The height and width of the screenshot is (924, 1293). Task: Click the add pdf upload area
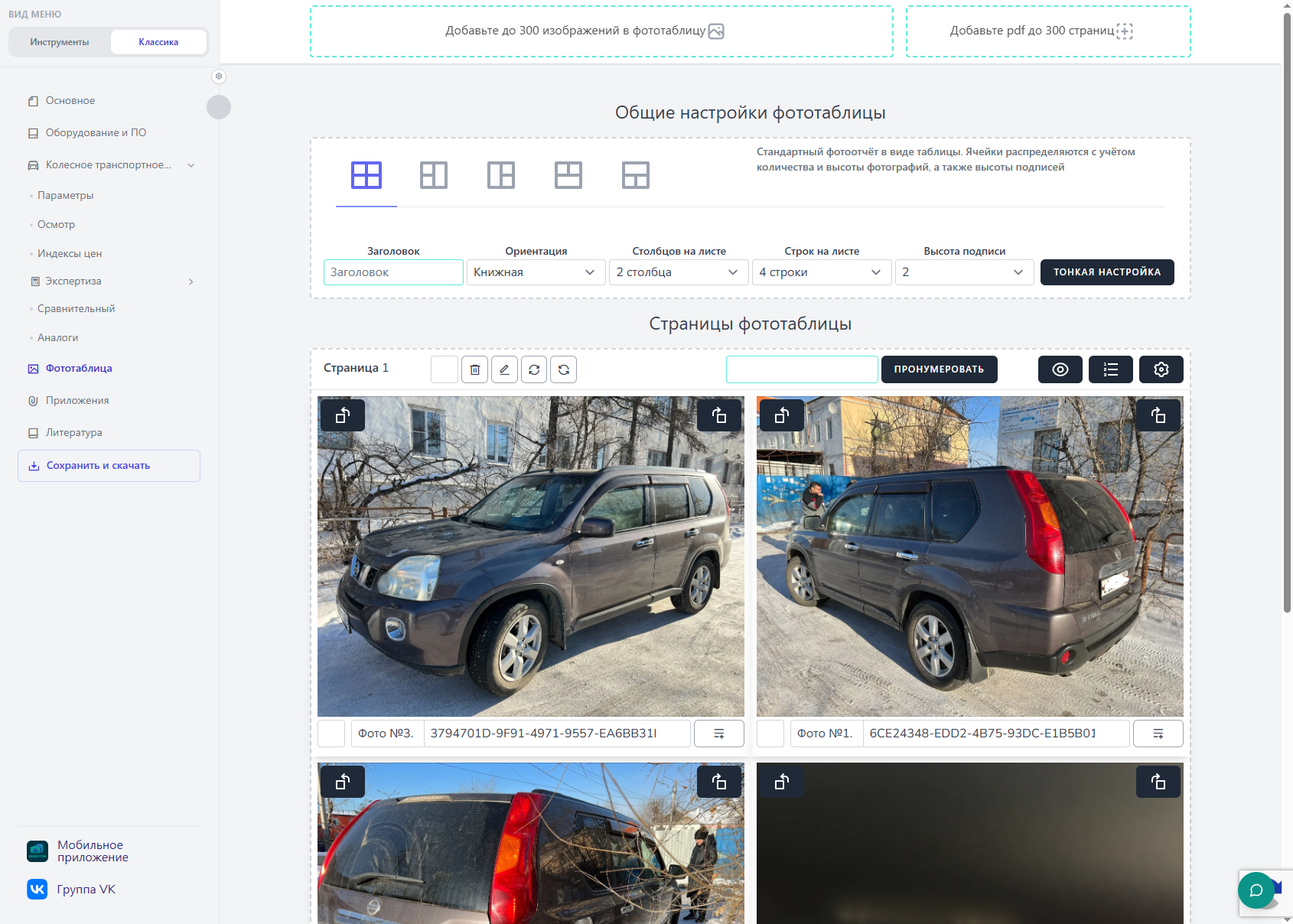[x=1048, y=31]
